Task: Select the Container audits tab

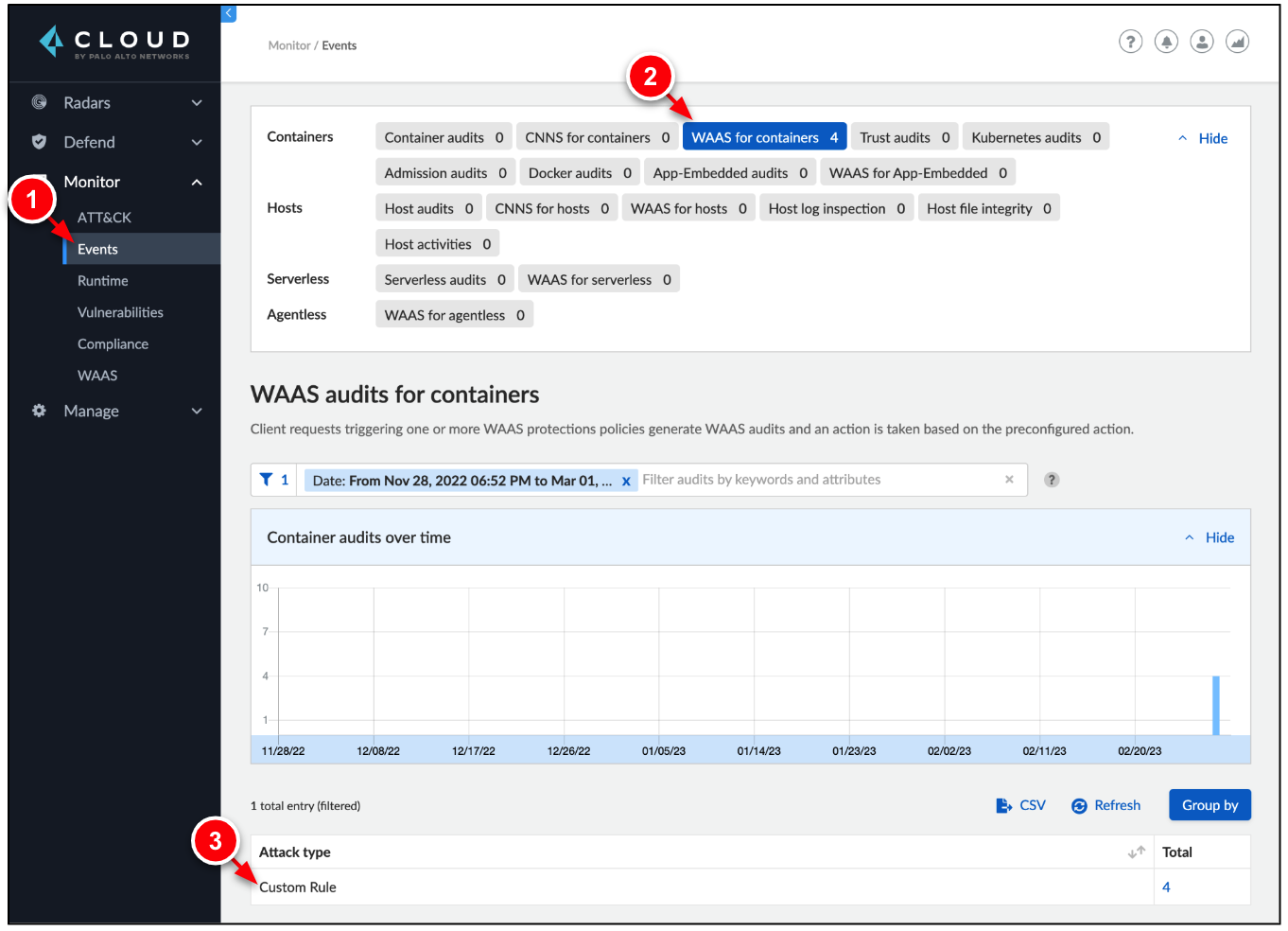Action: coord(444,137)
